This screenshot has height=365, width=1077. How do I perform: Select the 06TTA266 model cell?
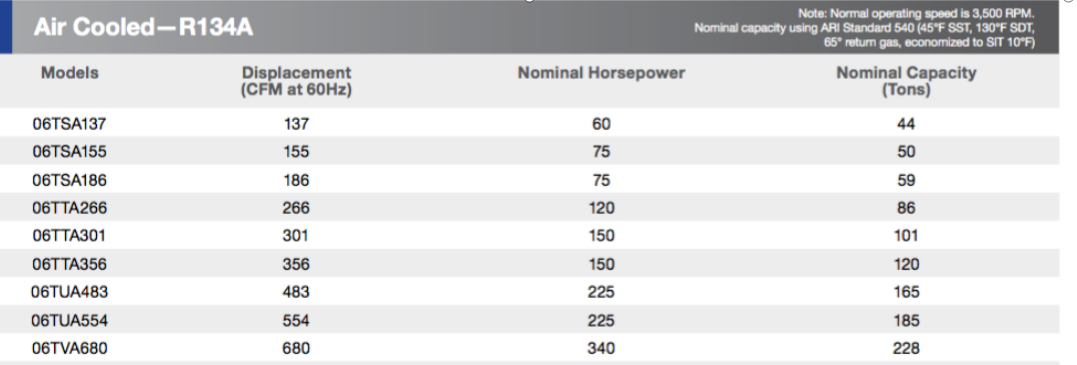pyautogui.click(x=69, y=208)
